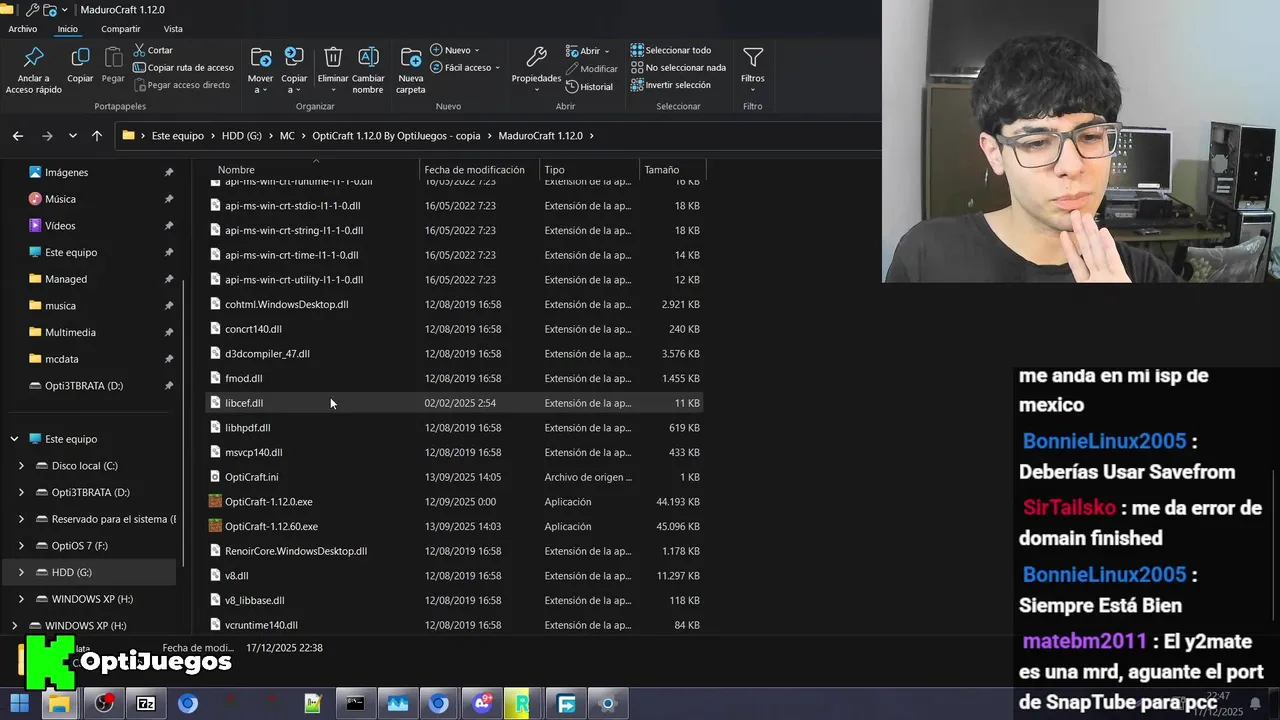Image resolution: width=1280 pixels, height=720 pixels.
Task: Click MC breadcrumb in address bar
Action: (287, 136)
